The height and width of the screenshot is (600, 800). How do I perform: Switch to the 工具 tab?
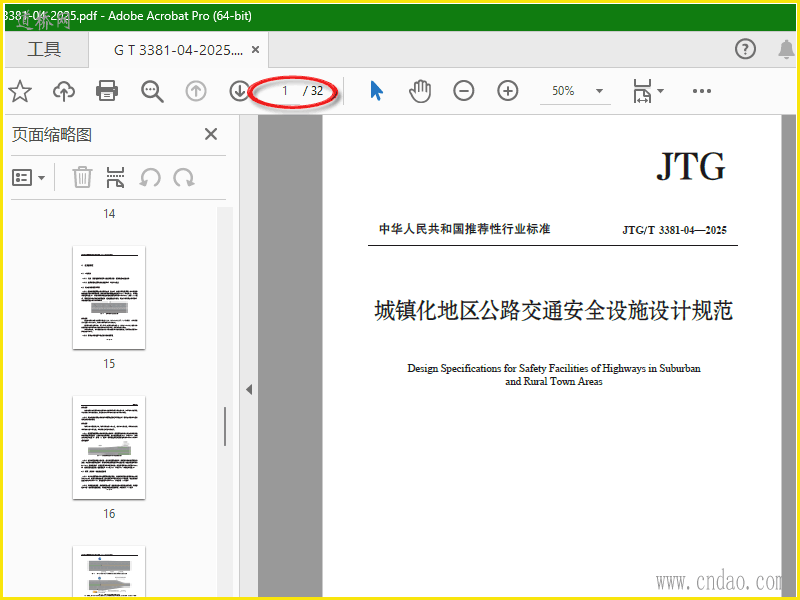[44, 49]
